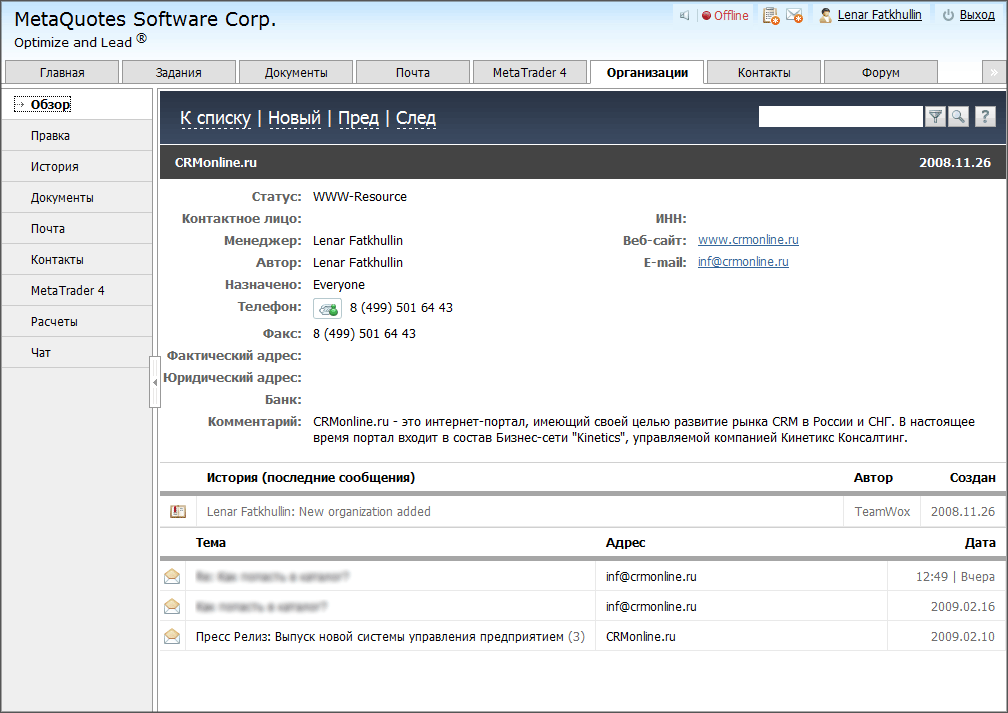Click the CRMonline.ru organization title

tap(216, 163)
